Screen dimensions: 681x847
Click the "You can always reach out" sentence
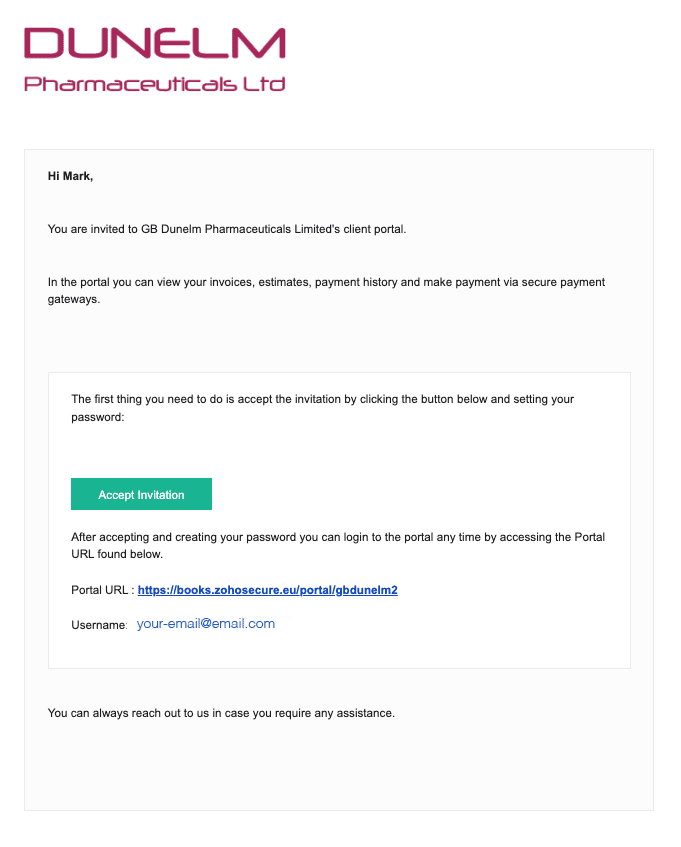pos(221,713)
